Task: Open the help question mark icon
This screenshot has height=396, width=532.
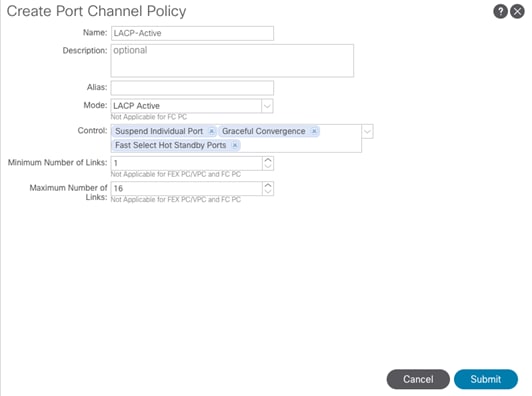Action: point(500,12)
